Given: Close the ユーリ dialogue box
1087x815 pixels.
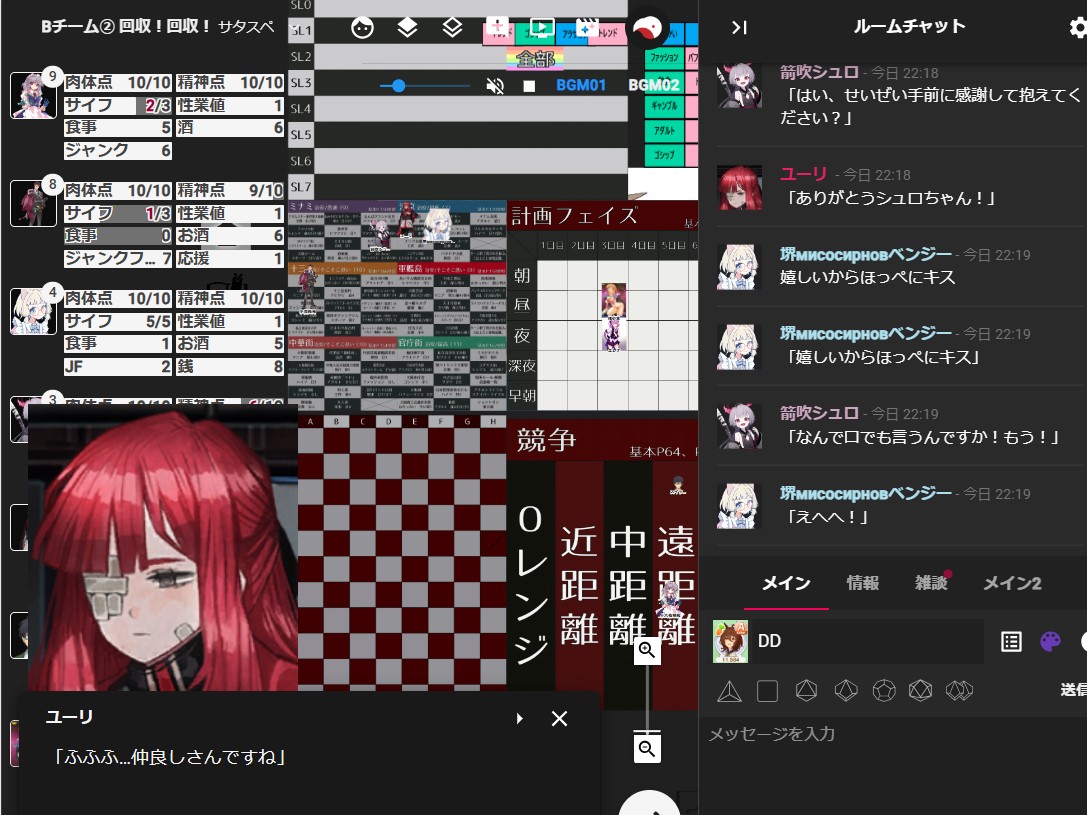Looking at the screenshot, I should coord(559,719).
